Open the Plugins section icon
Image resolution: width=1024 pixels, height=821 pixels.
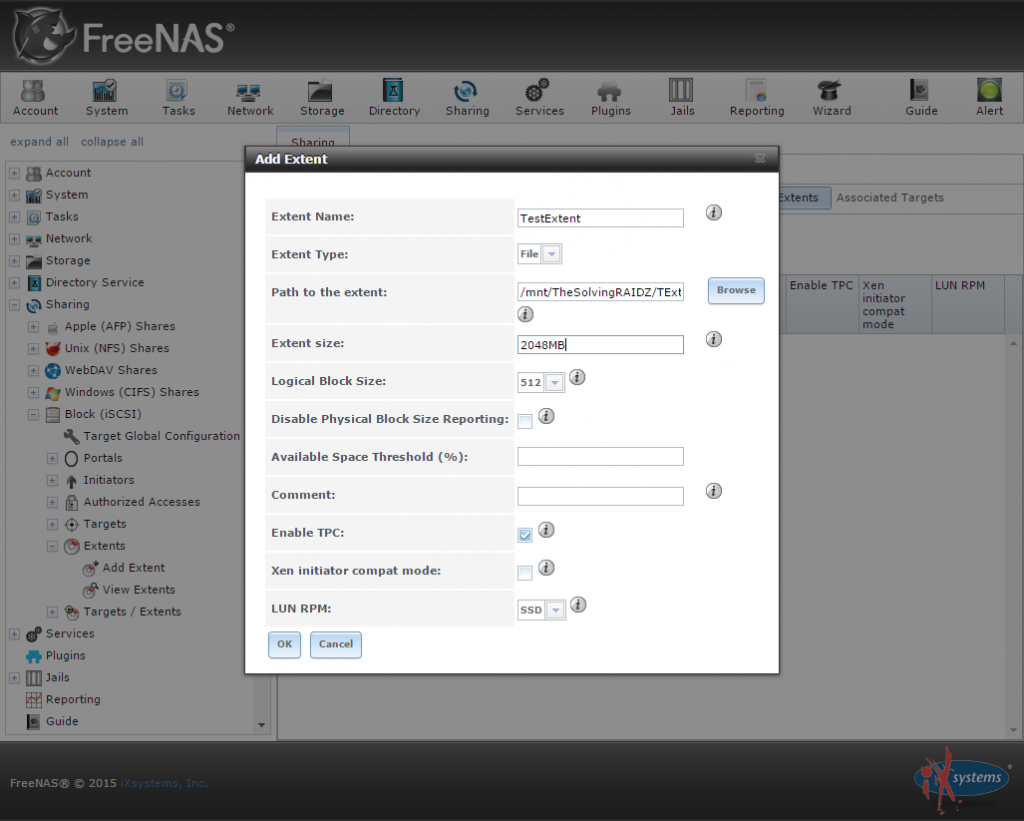pos(610,96)
